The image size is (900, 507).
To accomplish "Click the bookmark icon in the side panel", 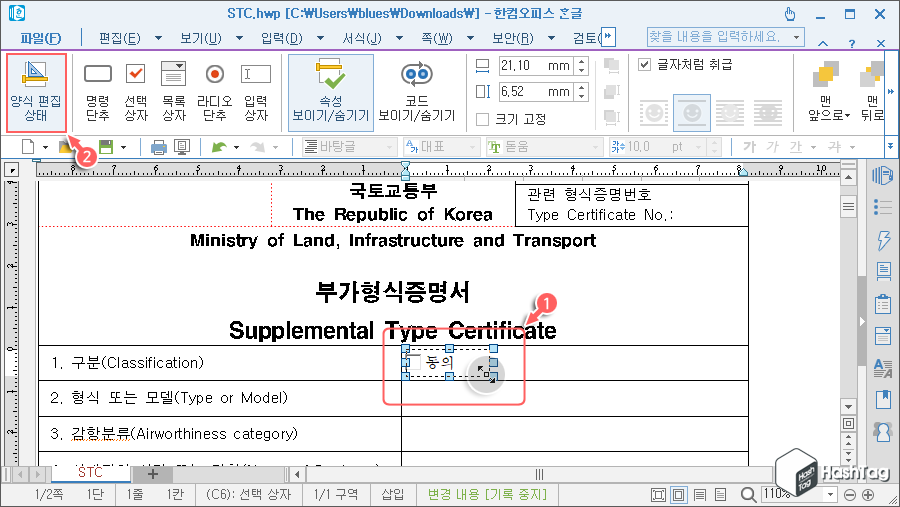I will click(x=883, y=399).
